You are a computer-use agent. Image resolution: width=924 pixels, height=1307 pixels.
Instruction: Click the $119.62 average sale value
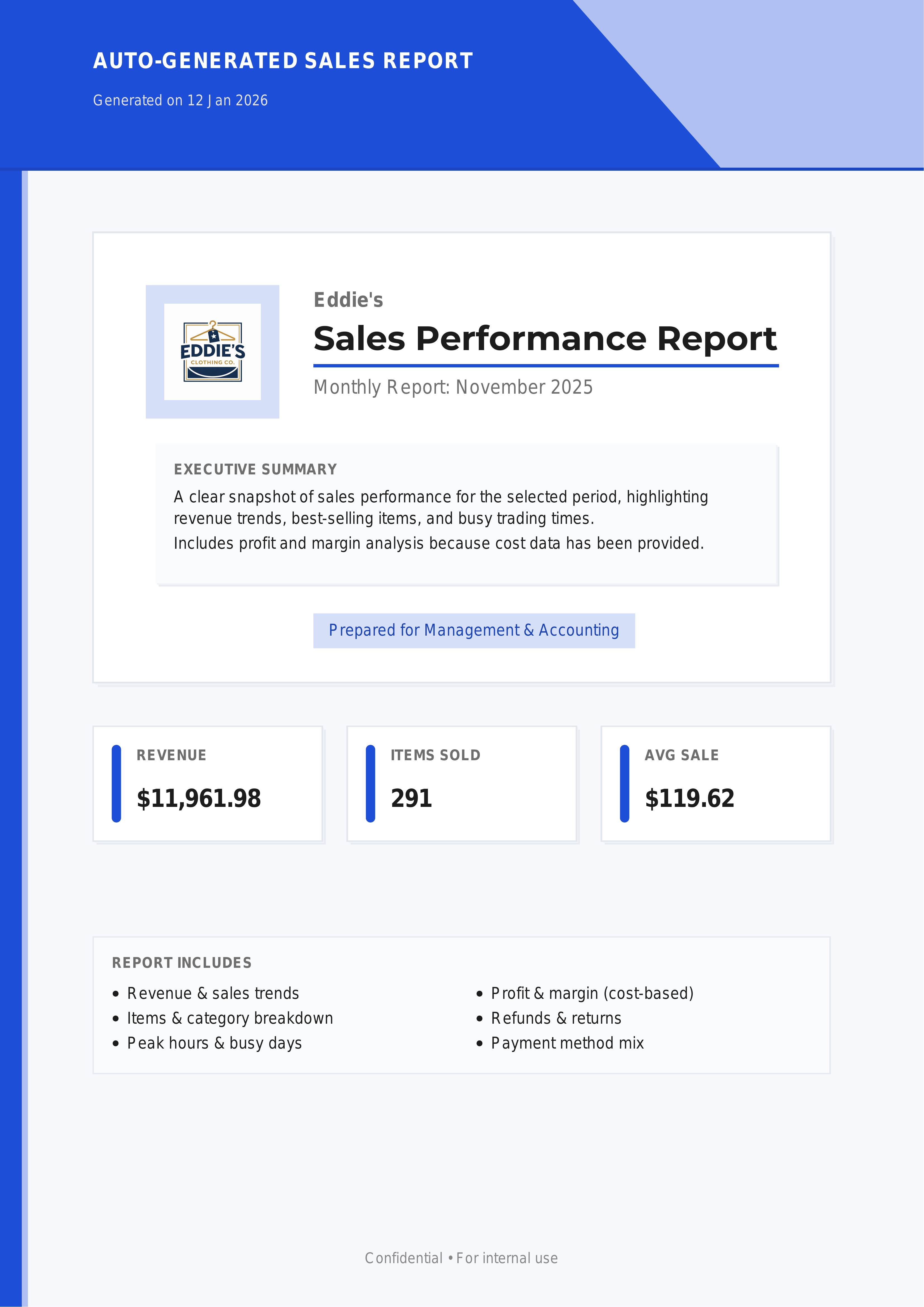[x=689, y=798]
